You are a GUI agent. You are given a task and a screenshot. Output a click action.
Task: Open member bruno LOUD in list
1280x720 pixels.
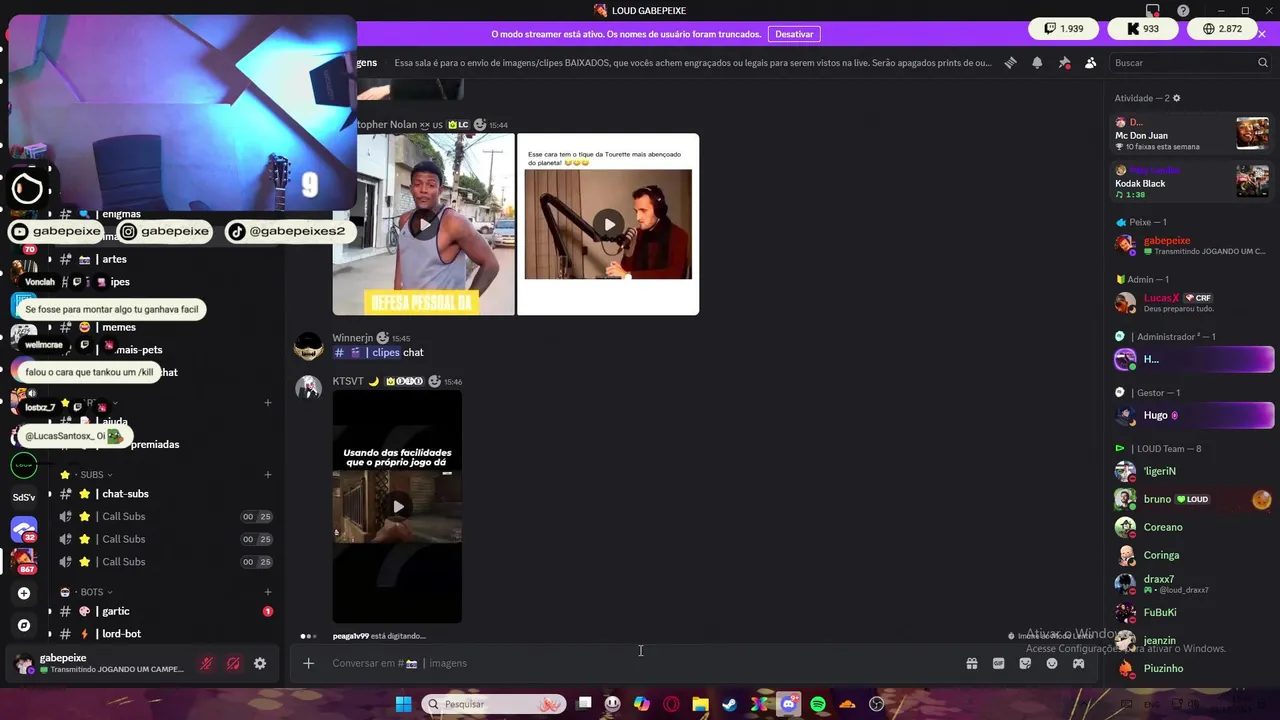[1192, 499]
